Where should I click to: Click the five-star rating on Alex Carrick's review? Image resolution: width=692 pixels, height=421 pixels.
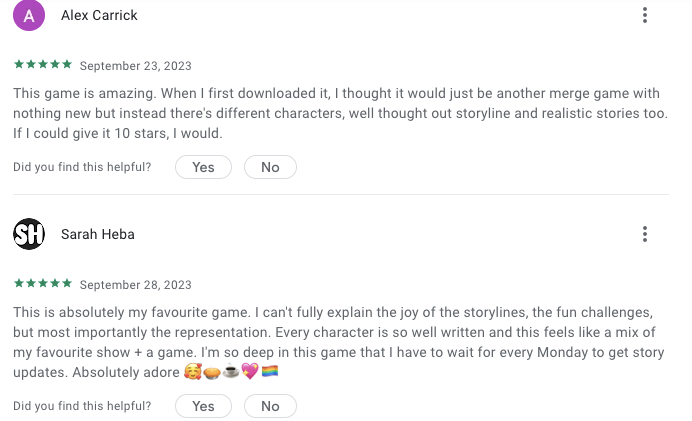(43, 65)
